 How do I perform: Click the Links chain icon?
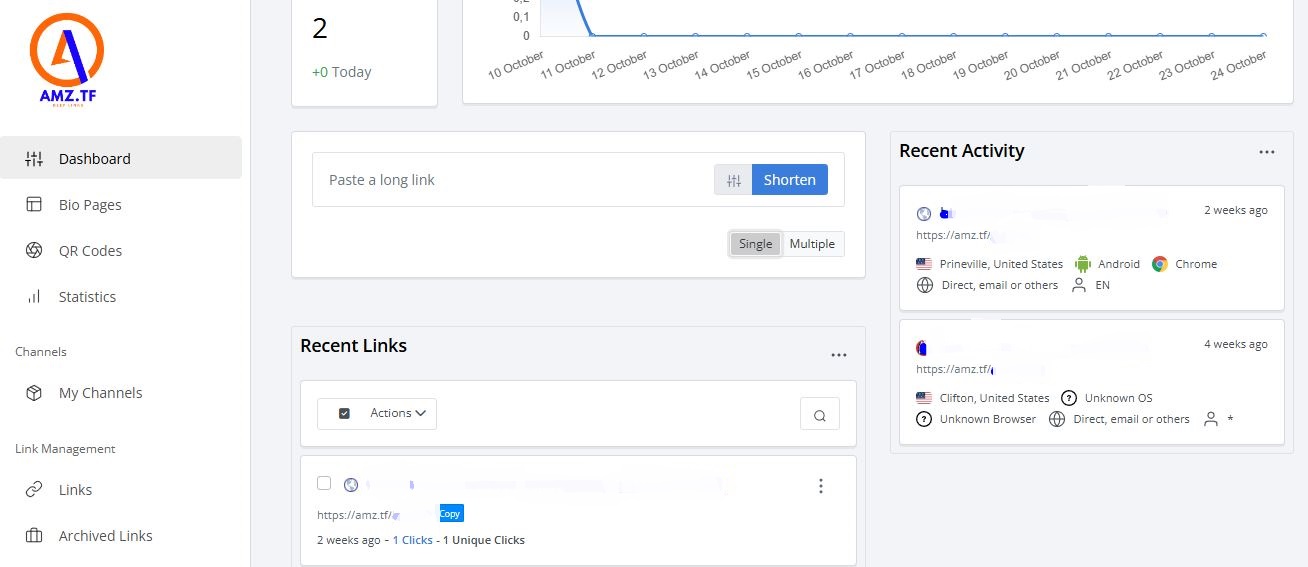point(34,489)
